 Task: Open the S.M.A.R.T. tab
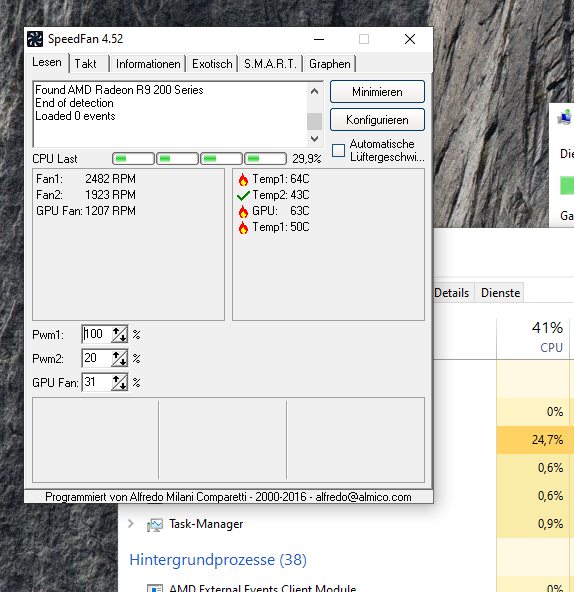tap(270, 64)
